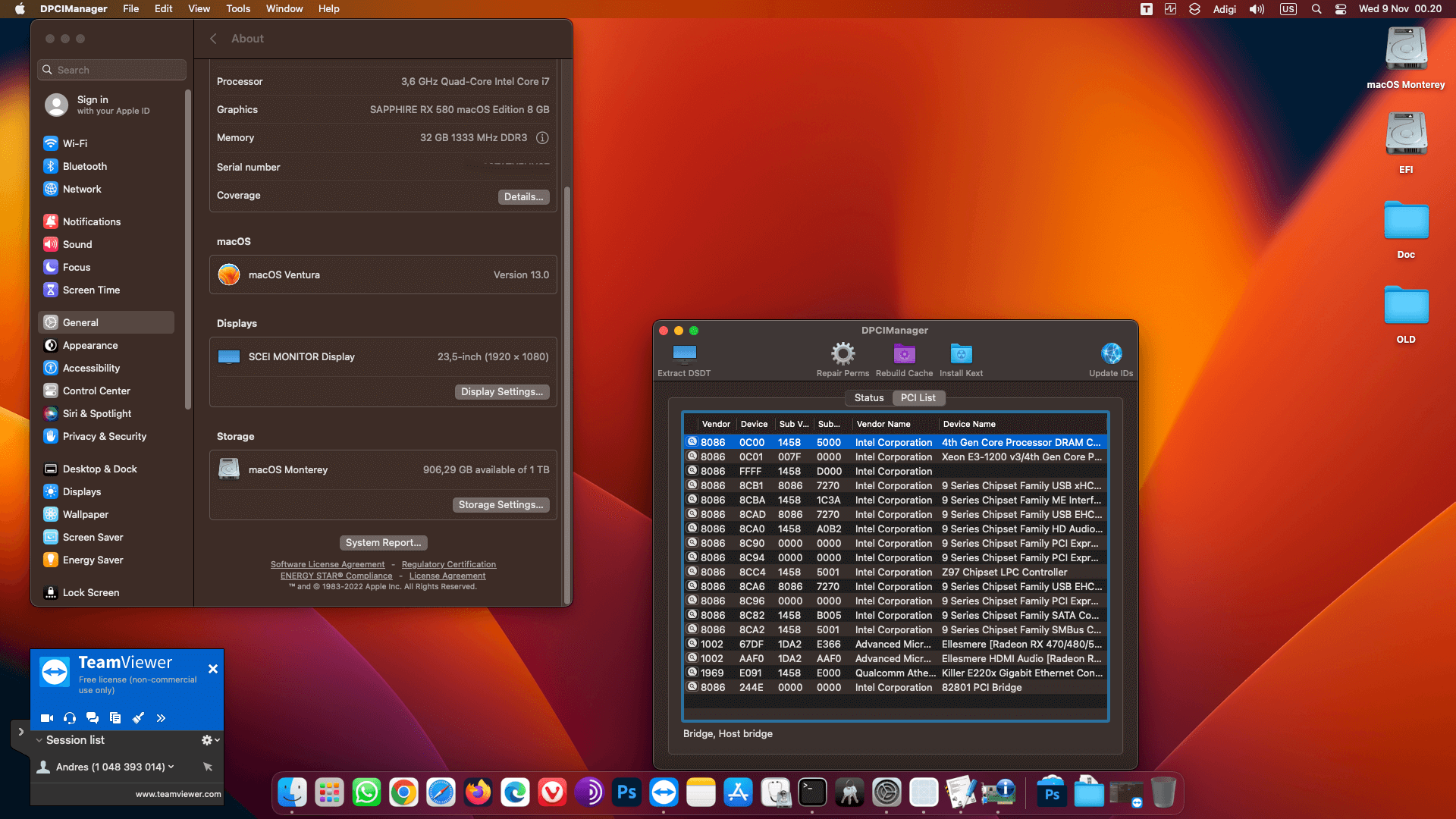Click the TeamViewer annotation brush icon
Viewport: 1456px width, 819px height.
138,718
